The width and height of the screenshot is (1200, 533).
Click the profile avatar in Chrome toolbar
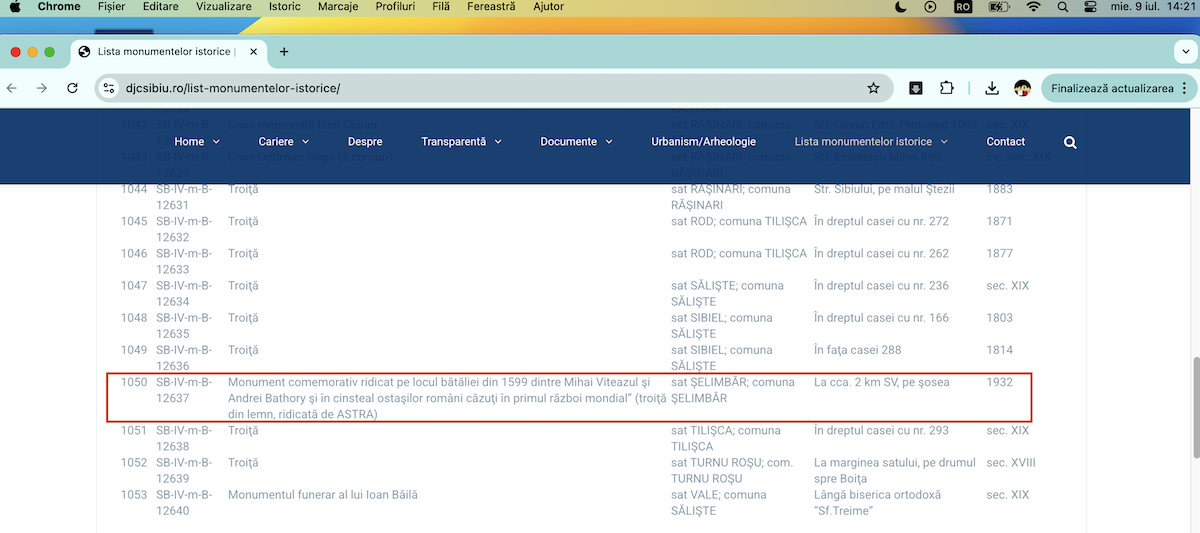(x=1022, y=88)
